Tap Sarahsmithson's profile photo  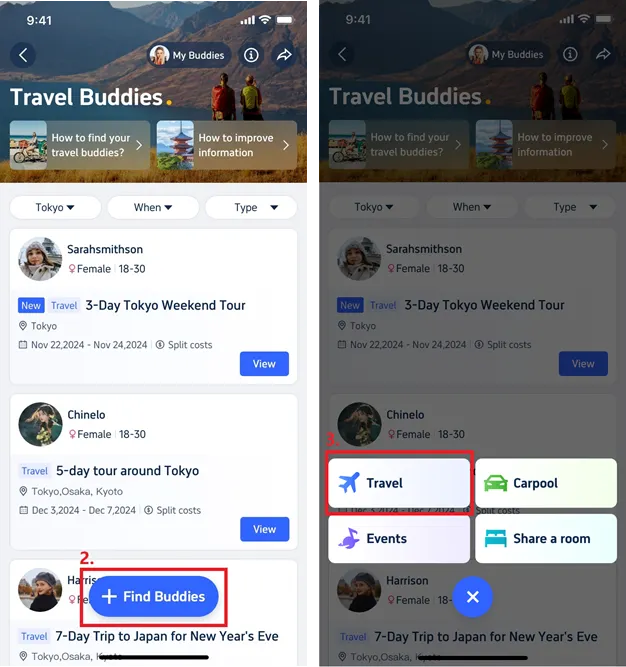click(x=40, y=259)
